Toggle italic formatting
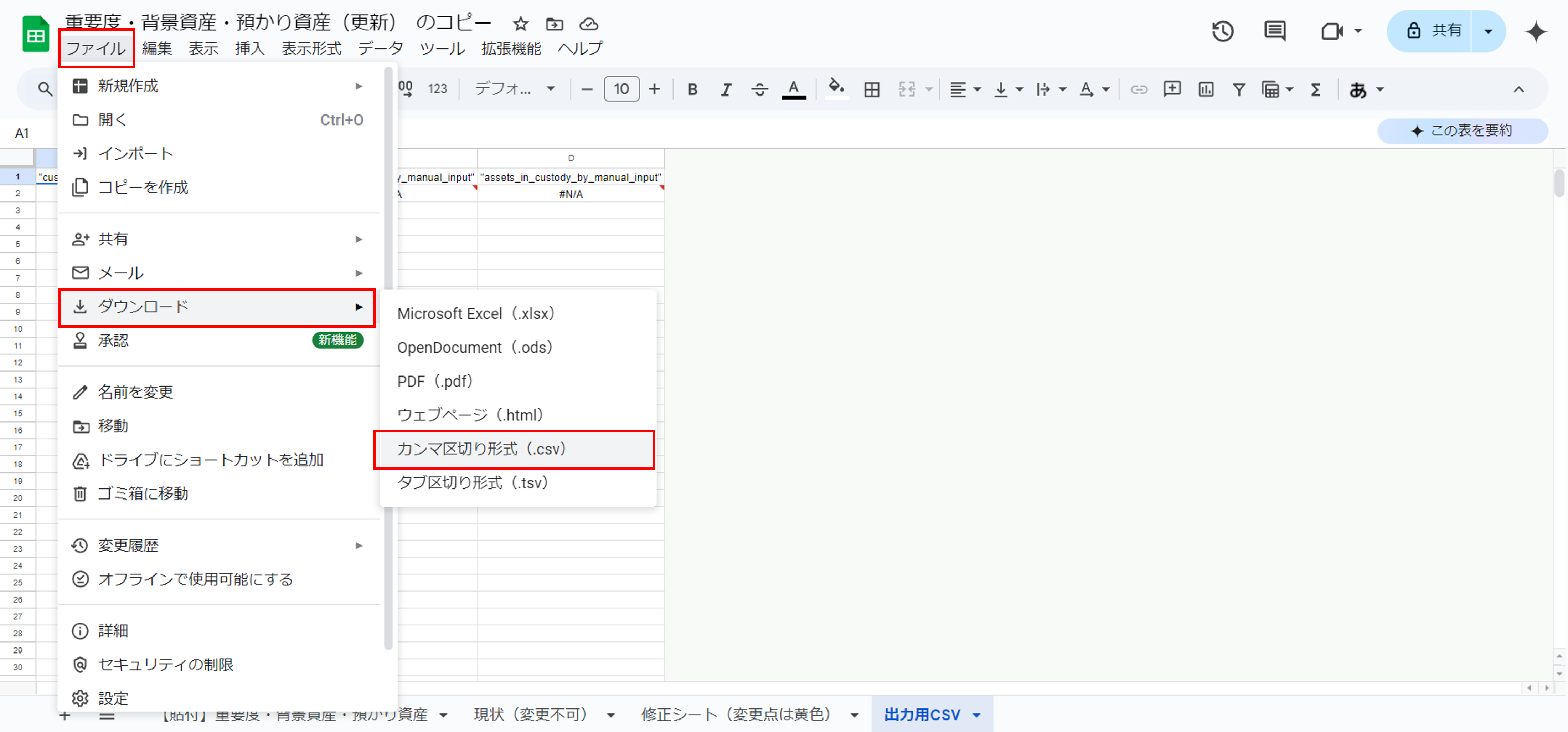The image size is (1568, 732). point(726,89)
